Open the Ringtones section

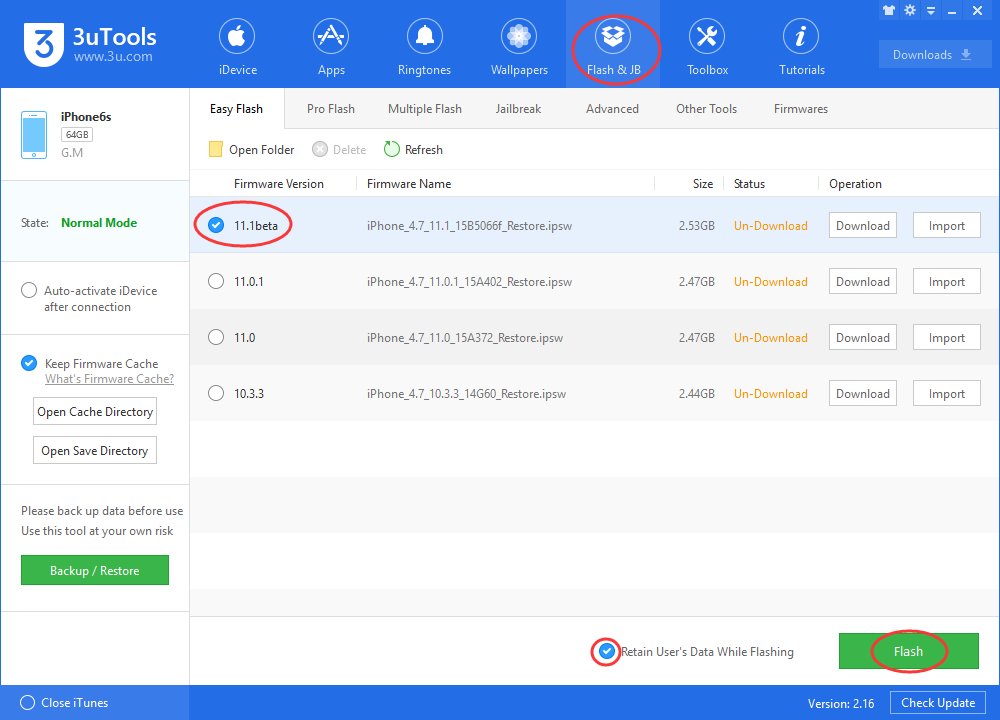424,46
